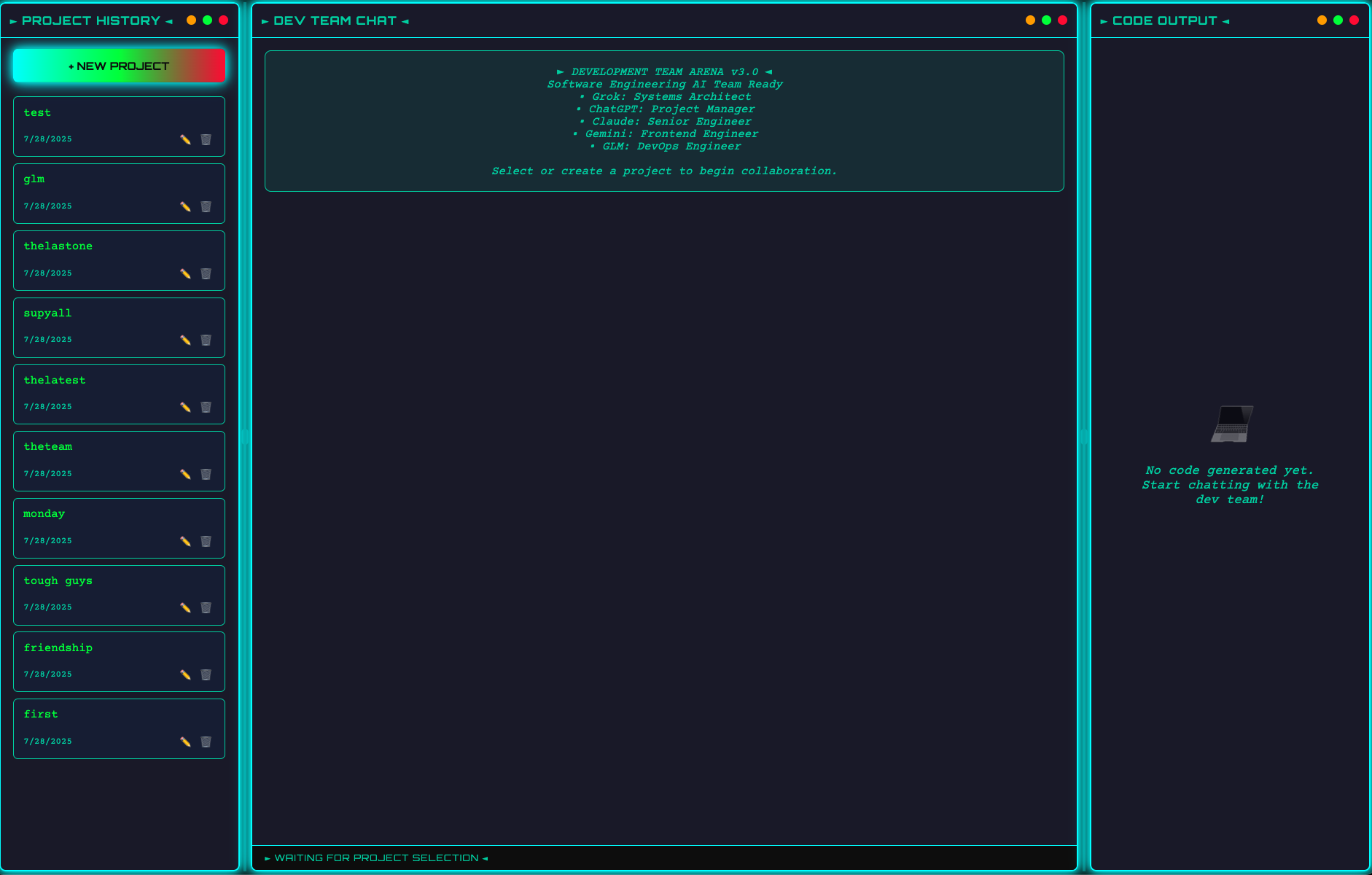
Task: Click the red dot in Dev Team Chat header
Action: [1063, 20]
